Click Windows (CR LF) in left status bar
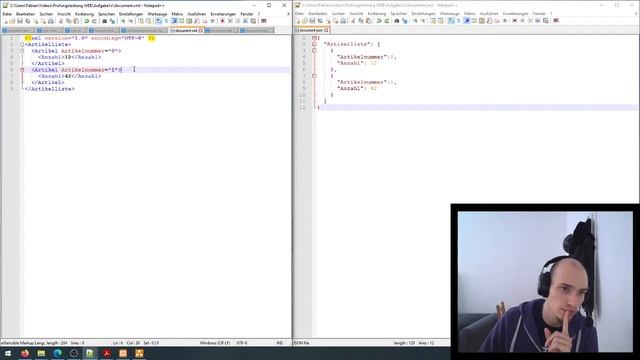 coord(215,343)
